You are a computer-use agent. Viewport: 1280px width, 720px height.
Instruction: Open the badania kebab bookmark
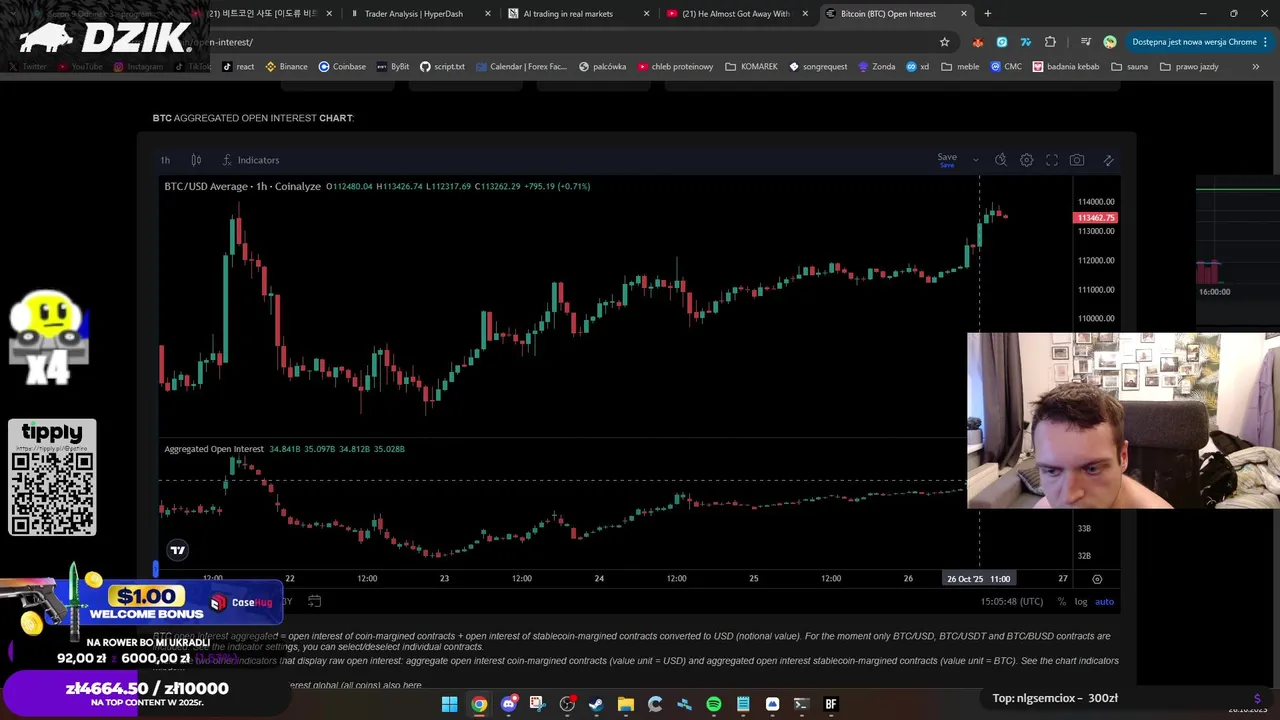pyautogui.click(x=1066, y=67)
